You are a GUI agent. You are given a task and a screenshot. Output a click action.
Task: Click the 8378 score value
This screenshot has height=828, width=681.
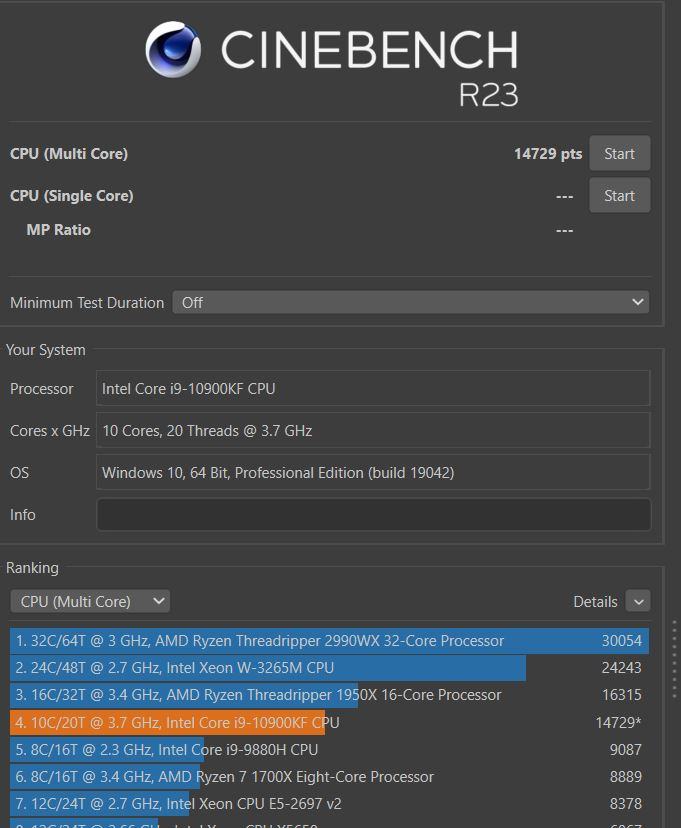point(626,804)
